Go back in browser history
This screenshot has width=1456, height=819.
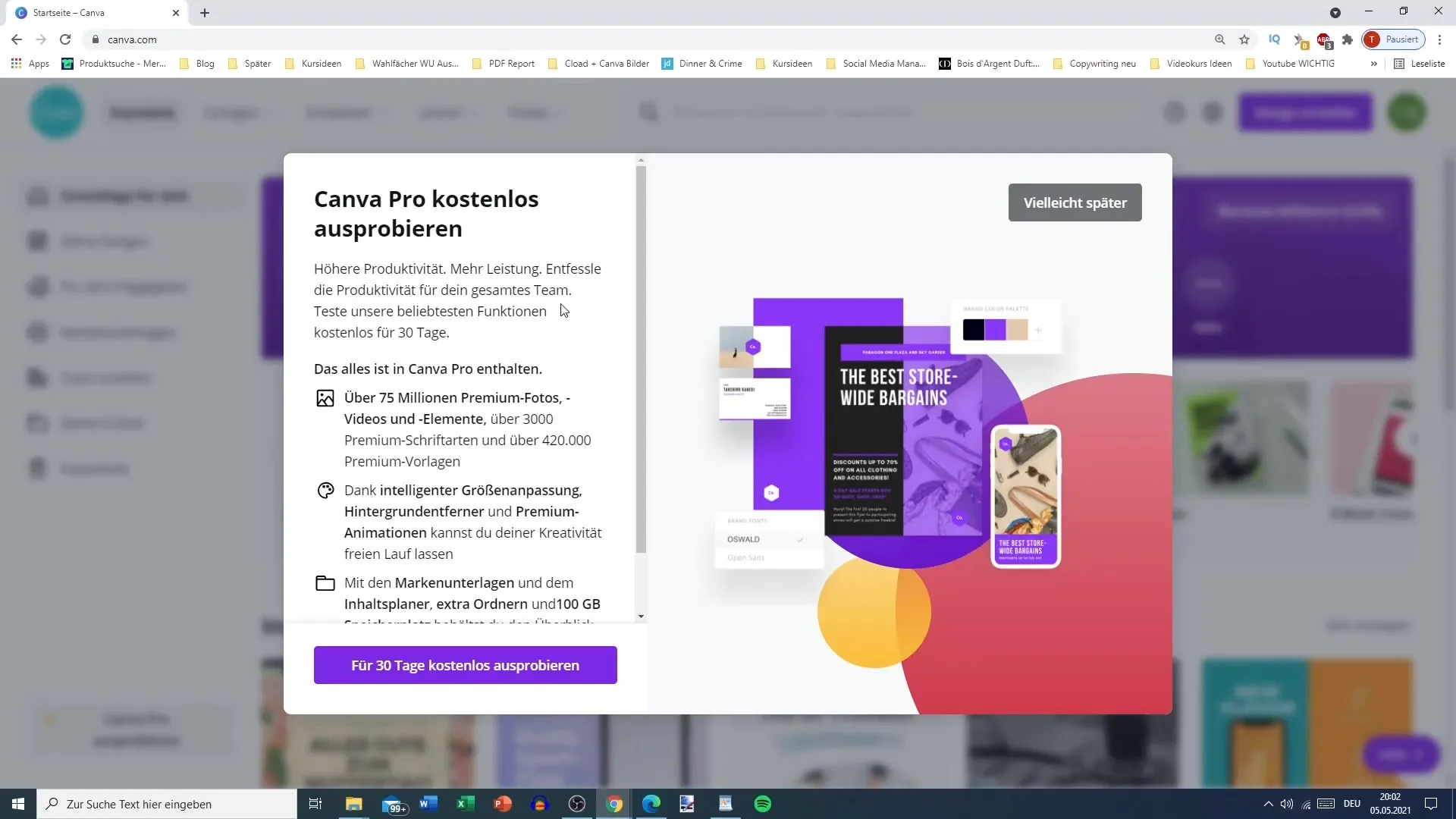point(17,39)
